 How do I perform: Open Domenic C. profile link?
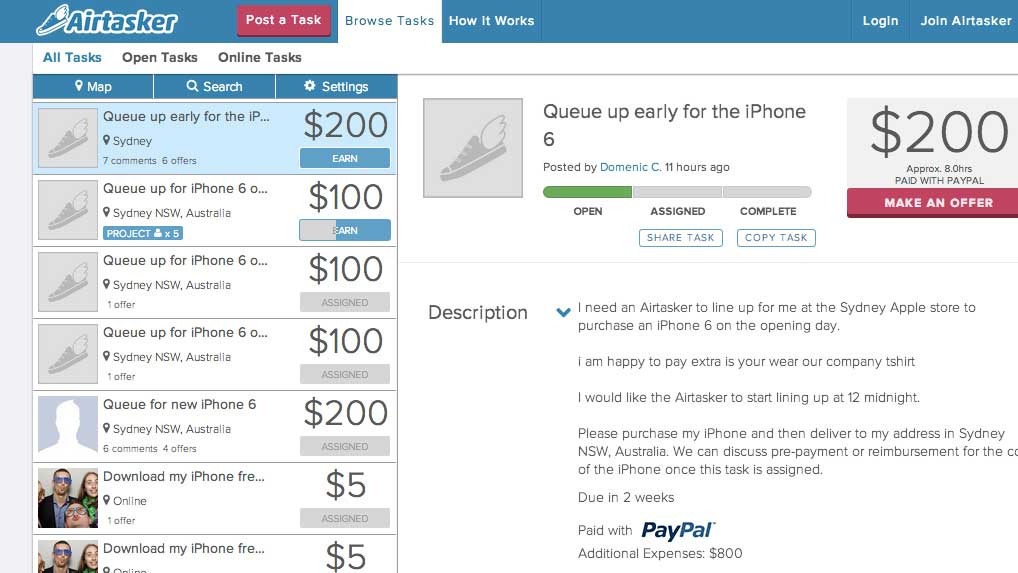630,167
